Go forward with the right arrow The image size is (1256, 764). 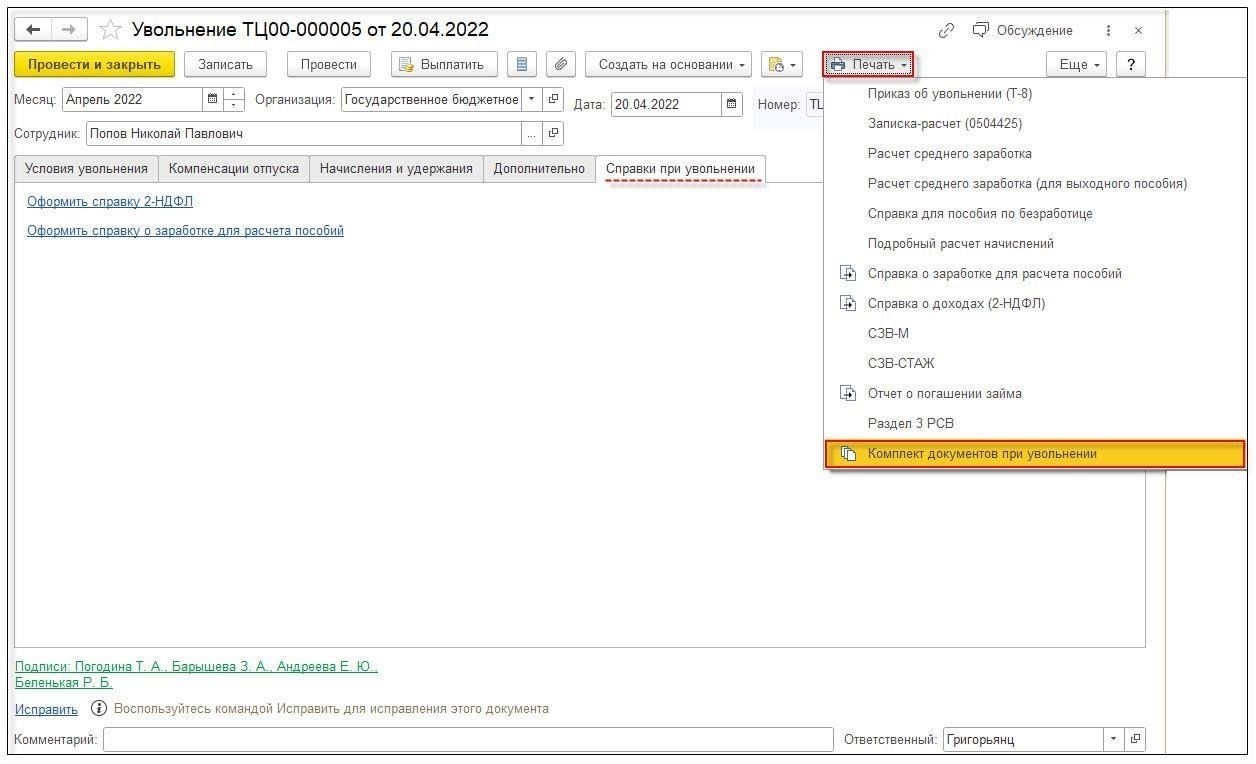[69, 30]
